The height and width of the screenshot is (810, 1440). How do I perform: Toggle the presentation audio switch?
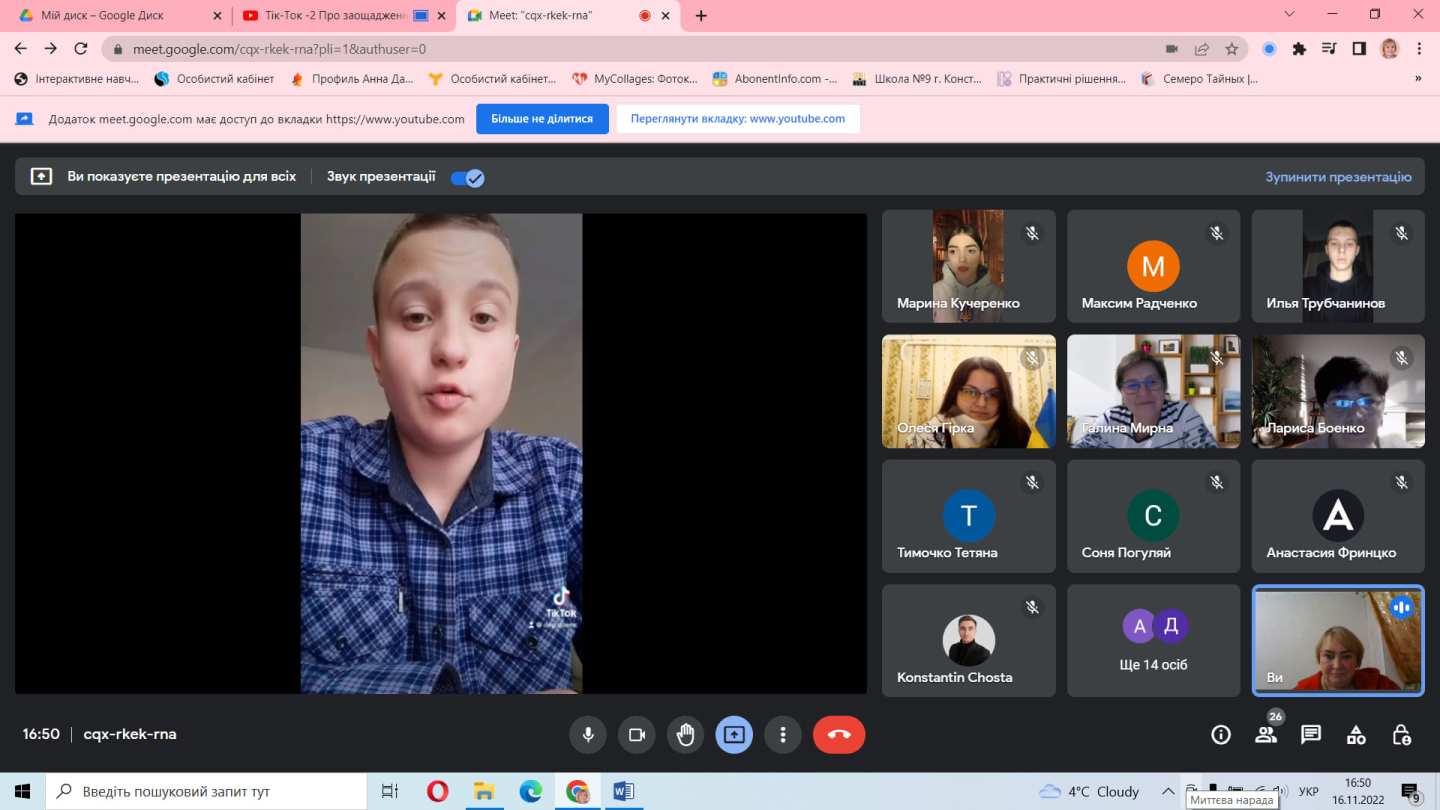[467, 178]
